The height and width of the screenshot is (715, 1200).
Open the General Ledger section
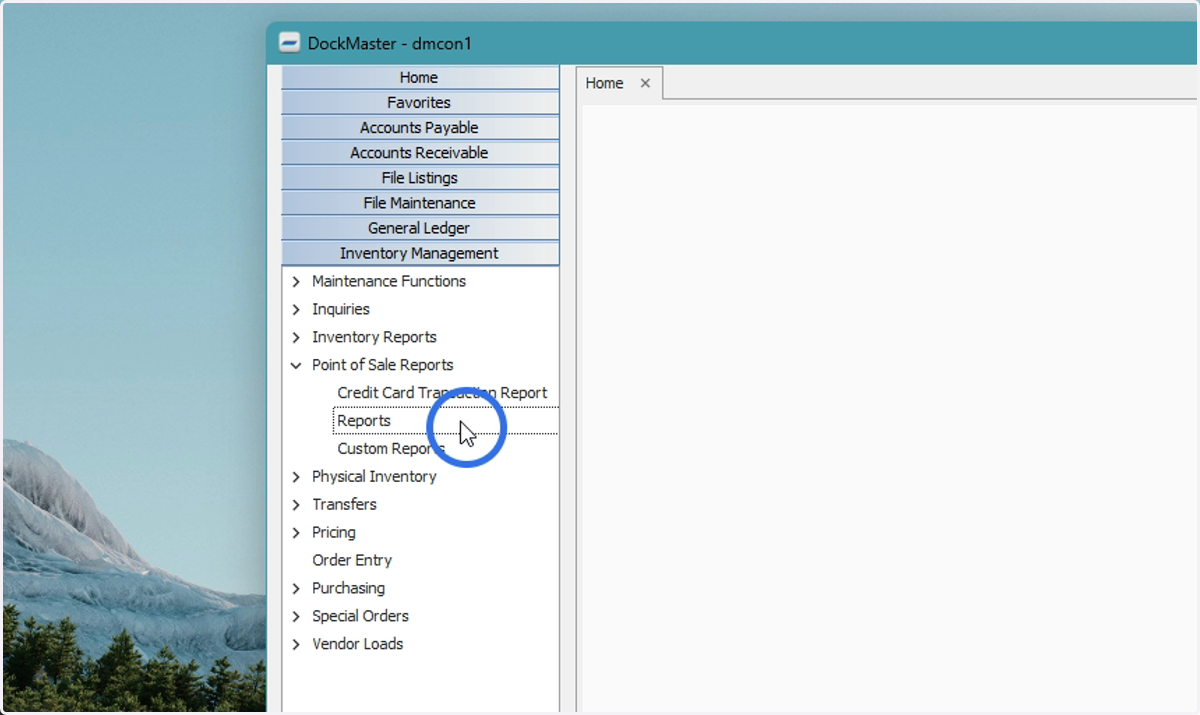click(420, 227)
